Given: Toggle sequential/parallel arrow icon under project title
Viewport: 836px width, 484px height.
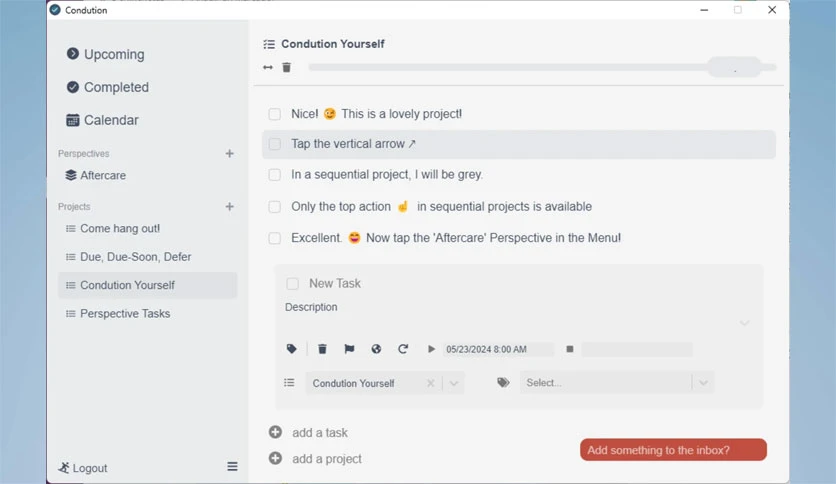Looking at the screenshot, I should pyautogui.click(x=268, y=67).
